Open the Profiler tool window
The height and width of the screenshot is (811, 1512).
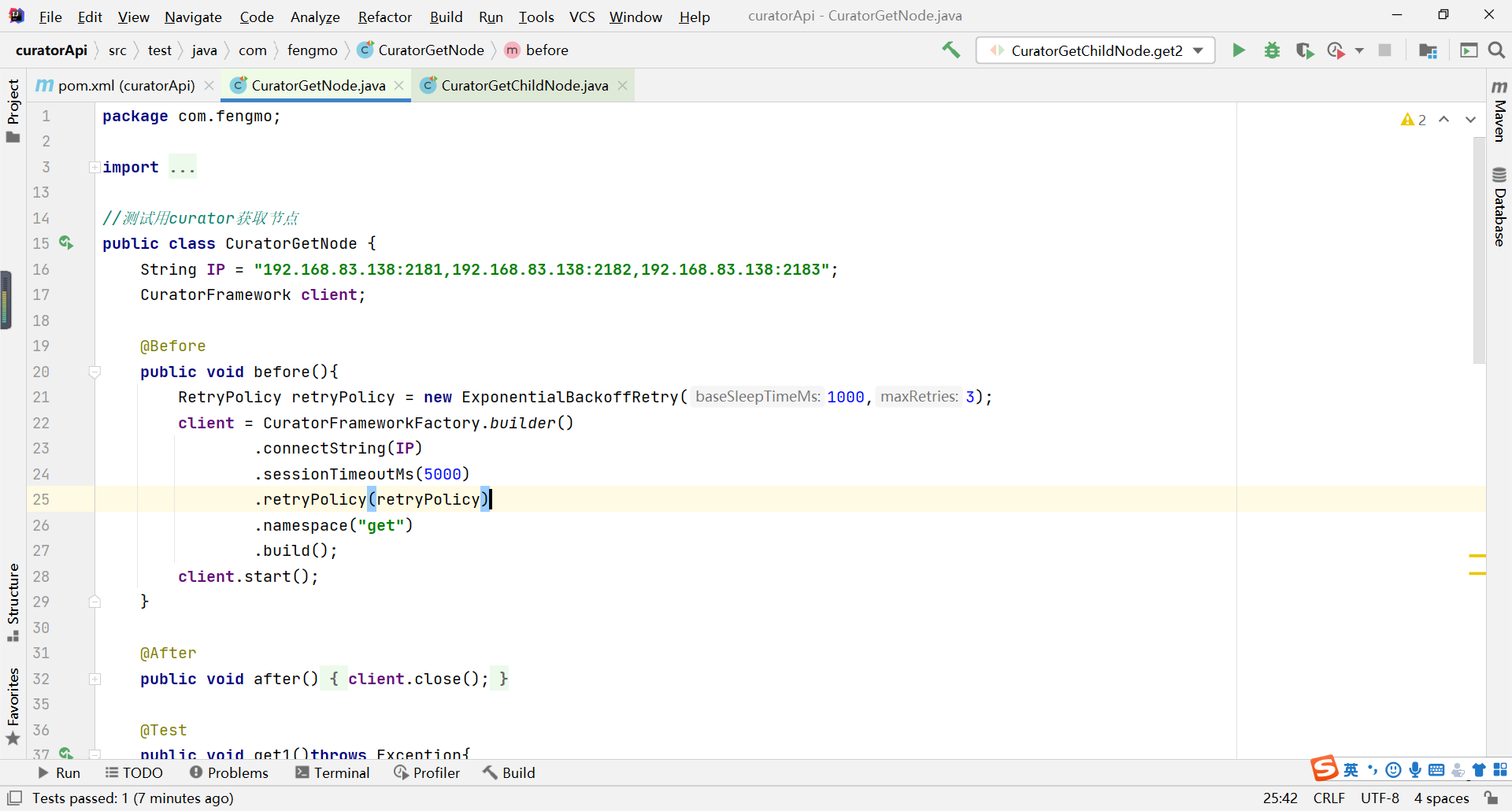tap(427, 772)
